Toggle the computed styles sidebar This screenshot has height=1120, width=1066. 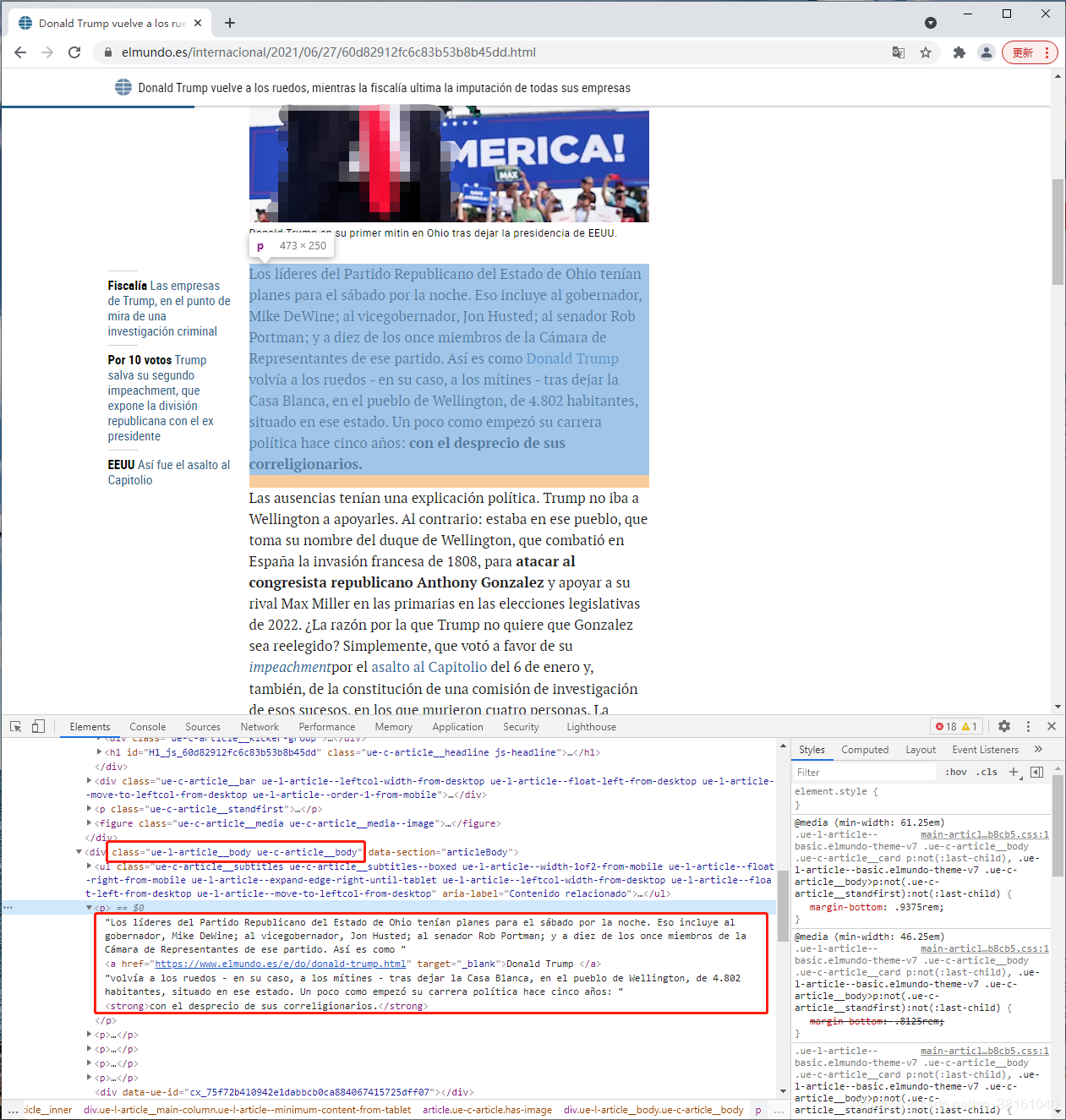(x=1037, y=773)
